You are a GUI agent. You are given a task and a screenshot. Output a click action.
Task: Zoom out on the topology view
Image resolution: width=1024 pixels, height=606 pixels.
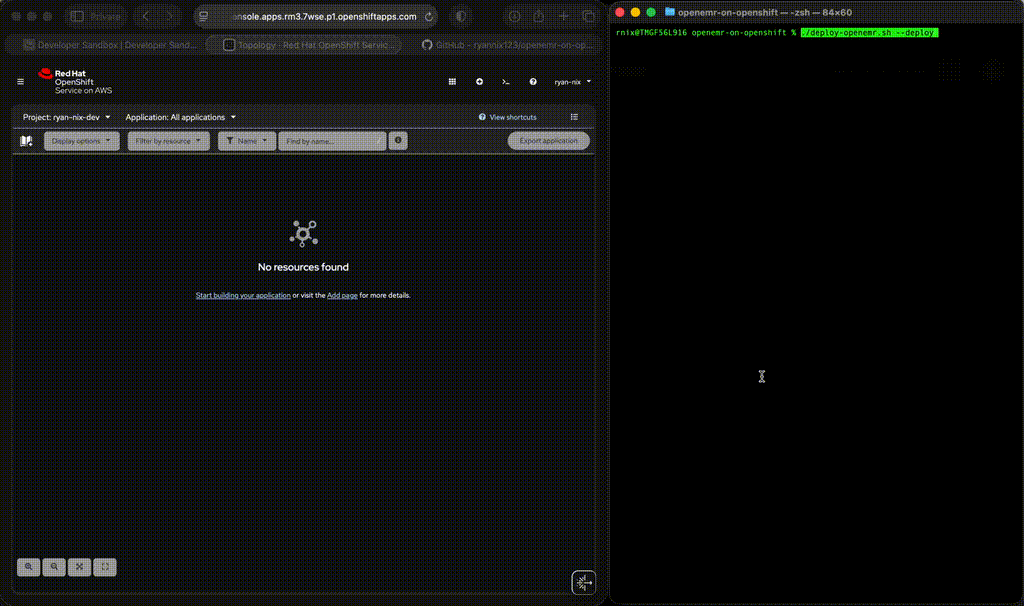coord(54,567)
